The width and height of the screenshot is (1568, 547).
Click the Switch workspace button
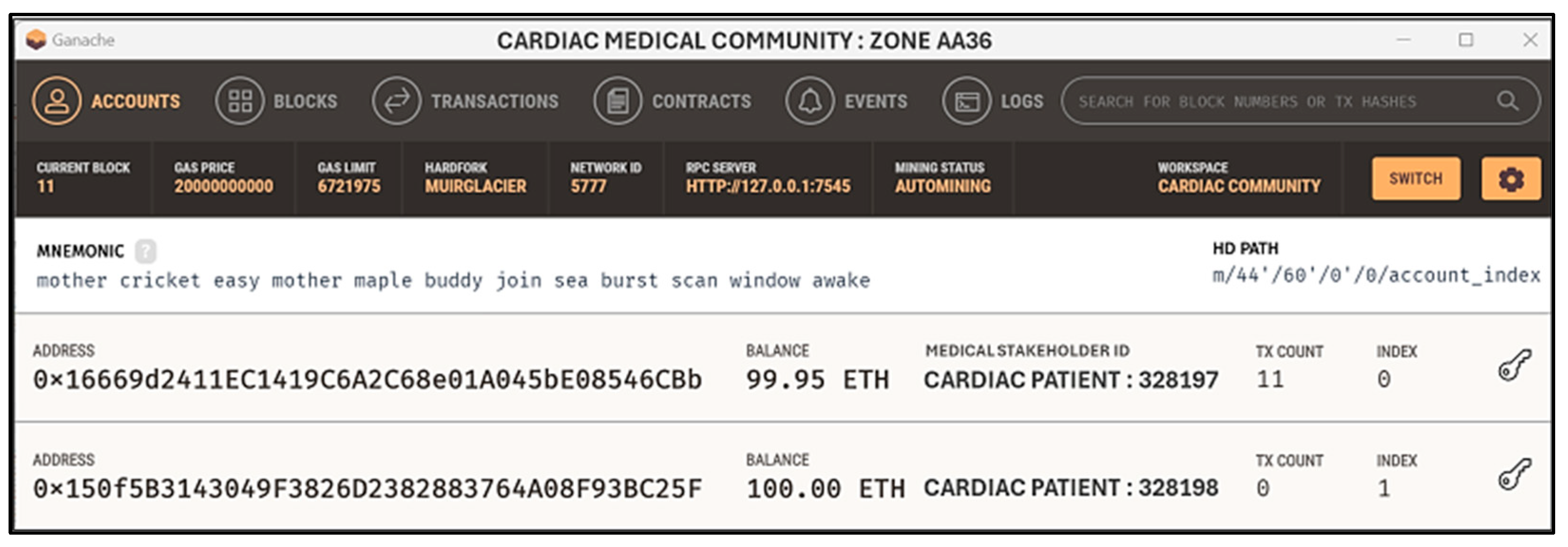click(x=1416, y=179)
